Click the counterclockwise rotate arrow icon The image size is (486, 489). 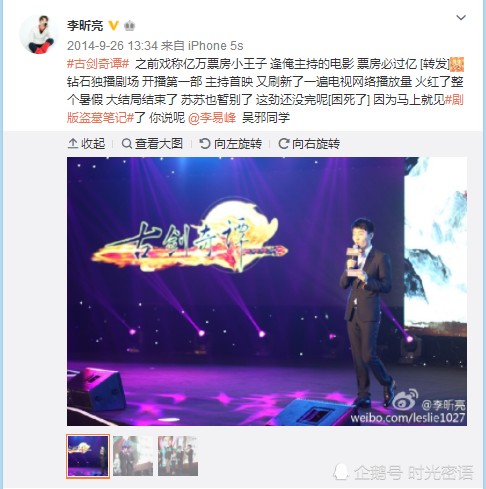tap(205, 144)
